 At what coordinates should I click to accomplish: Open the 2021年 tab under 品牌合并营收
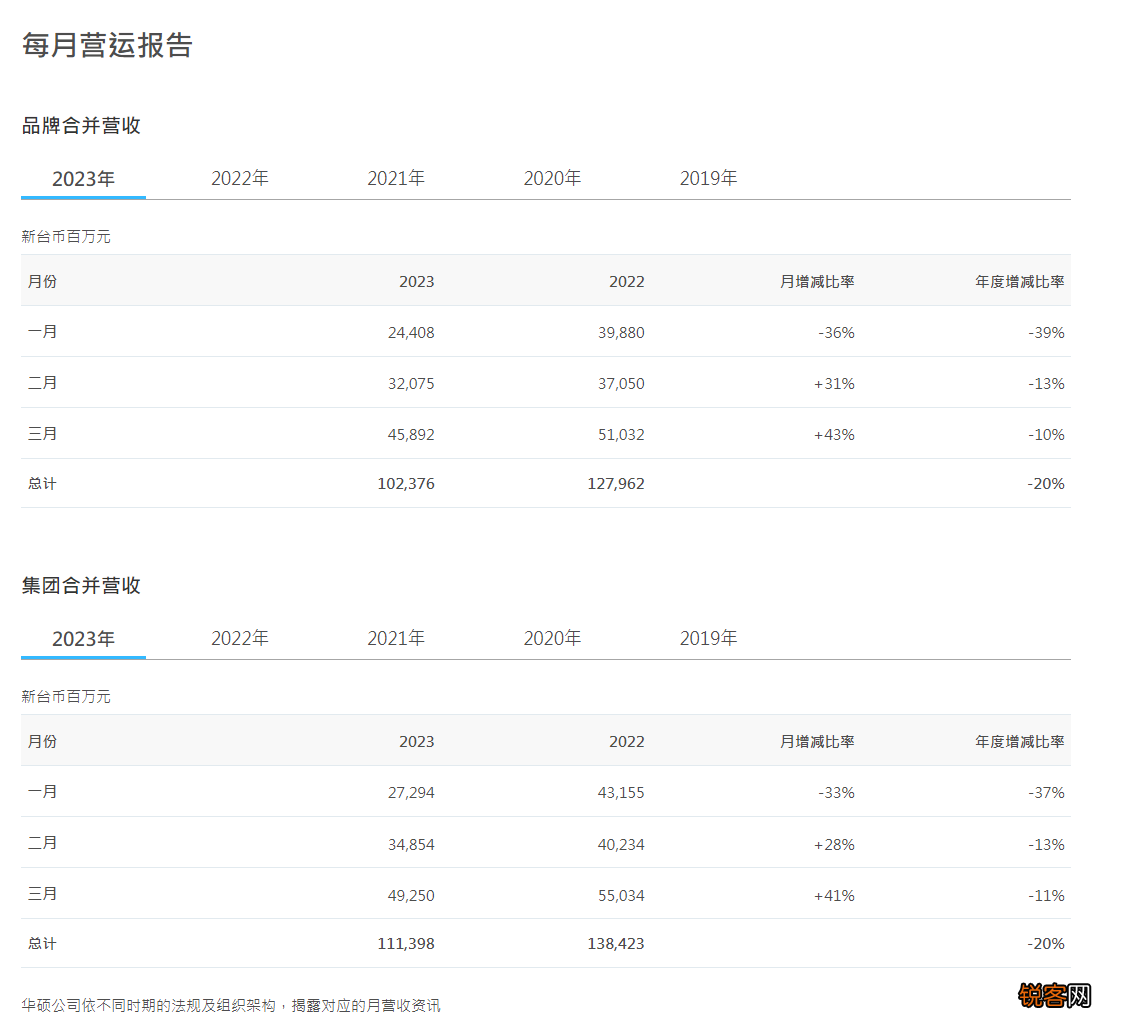click(x=396, y=179)
